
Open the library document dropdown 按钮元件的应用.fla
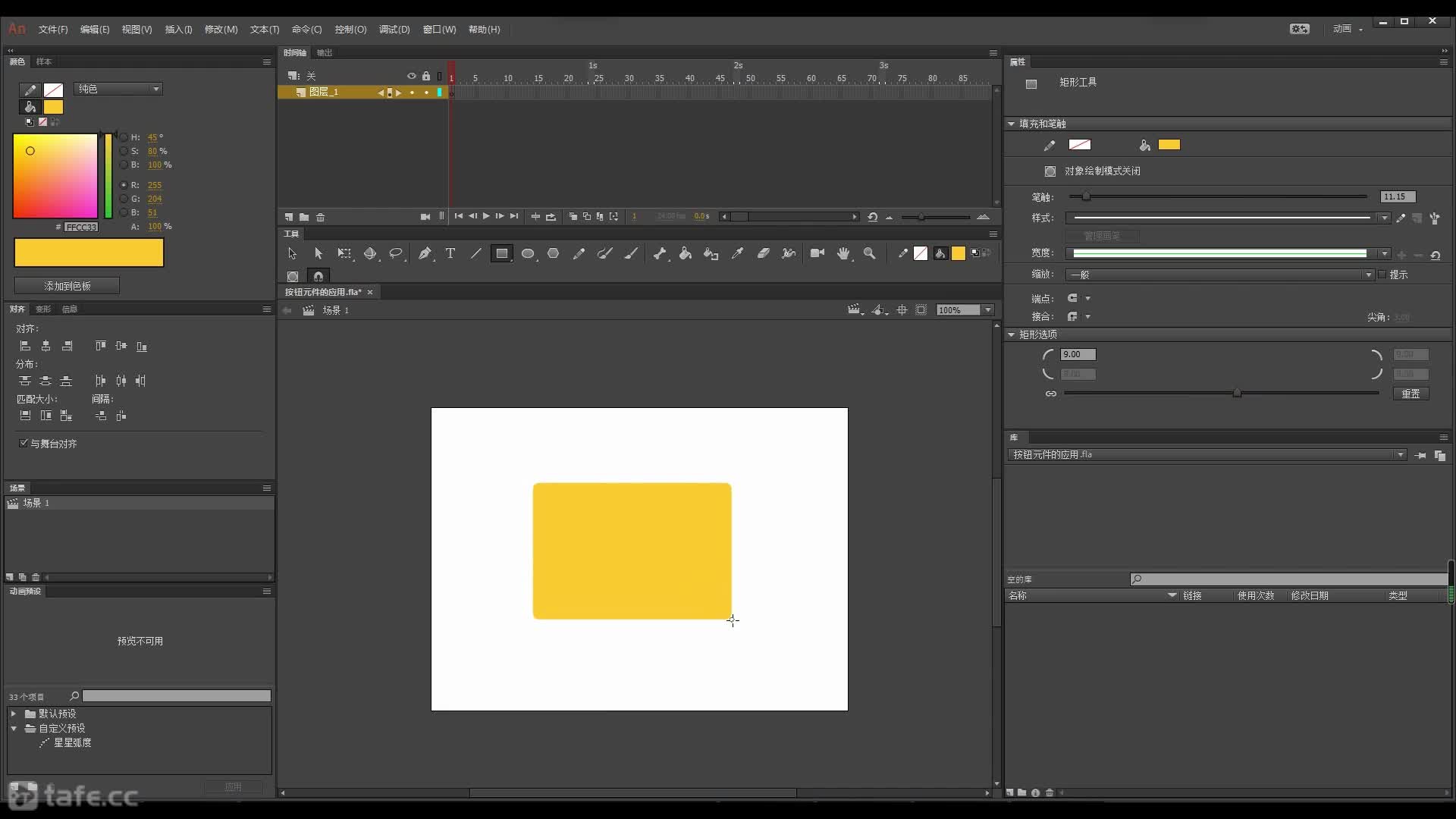[1207, 455]
